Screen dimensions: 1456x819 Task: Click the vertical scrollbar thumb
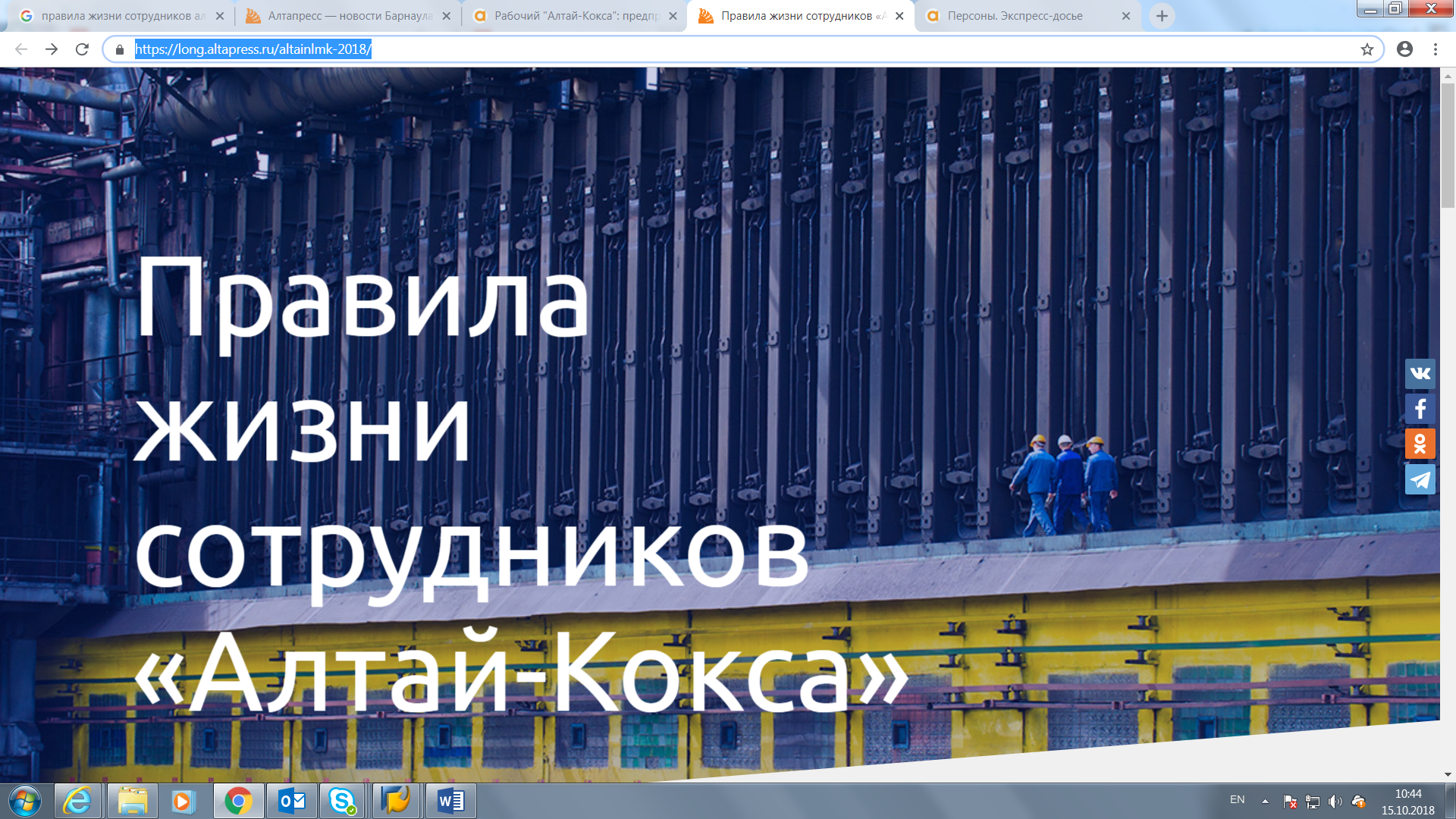[1448, 146]
